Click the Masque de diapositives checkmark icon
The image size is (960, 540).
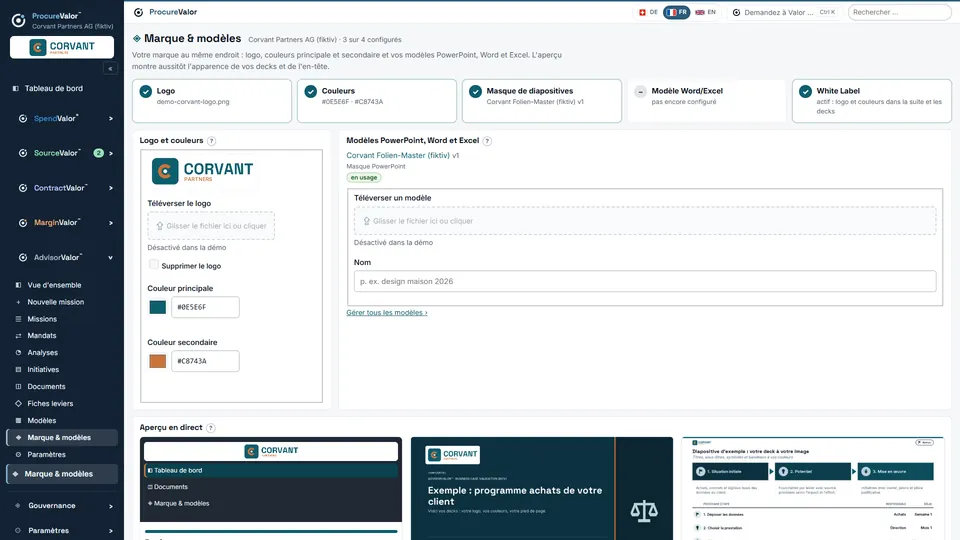[476, 91]
